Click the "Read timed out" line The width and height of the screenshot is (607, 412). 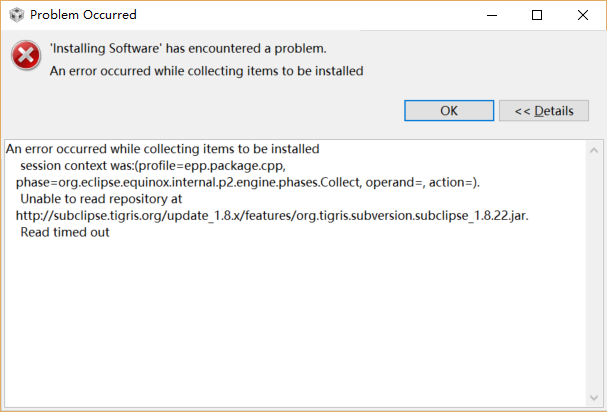[64, 233]
